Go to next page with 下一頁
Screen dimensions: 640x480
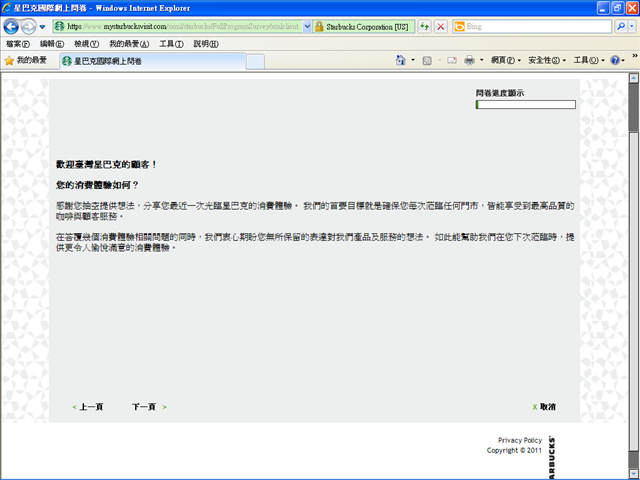(x=149, y=407)
